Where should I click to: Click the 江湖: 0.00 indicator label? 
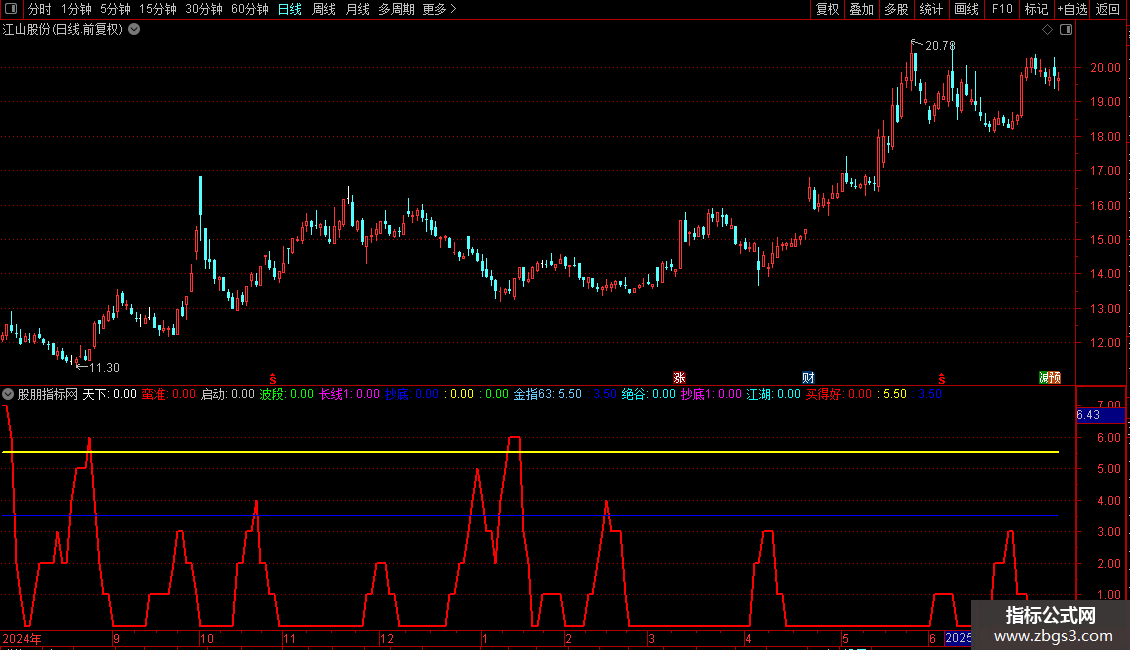pyautogui.click(x=773, y=394)
